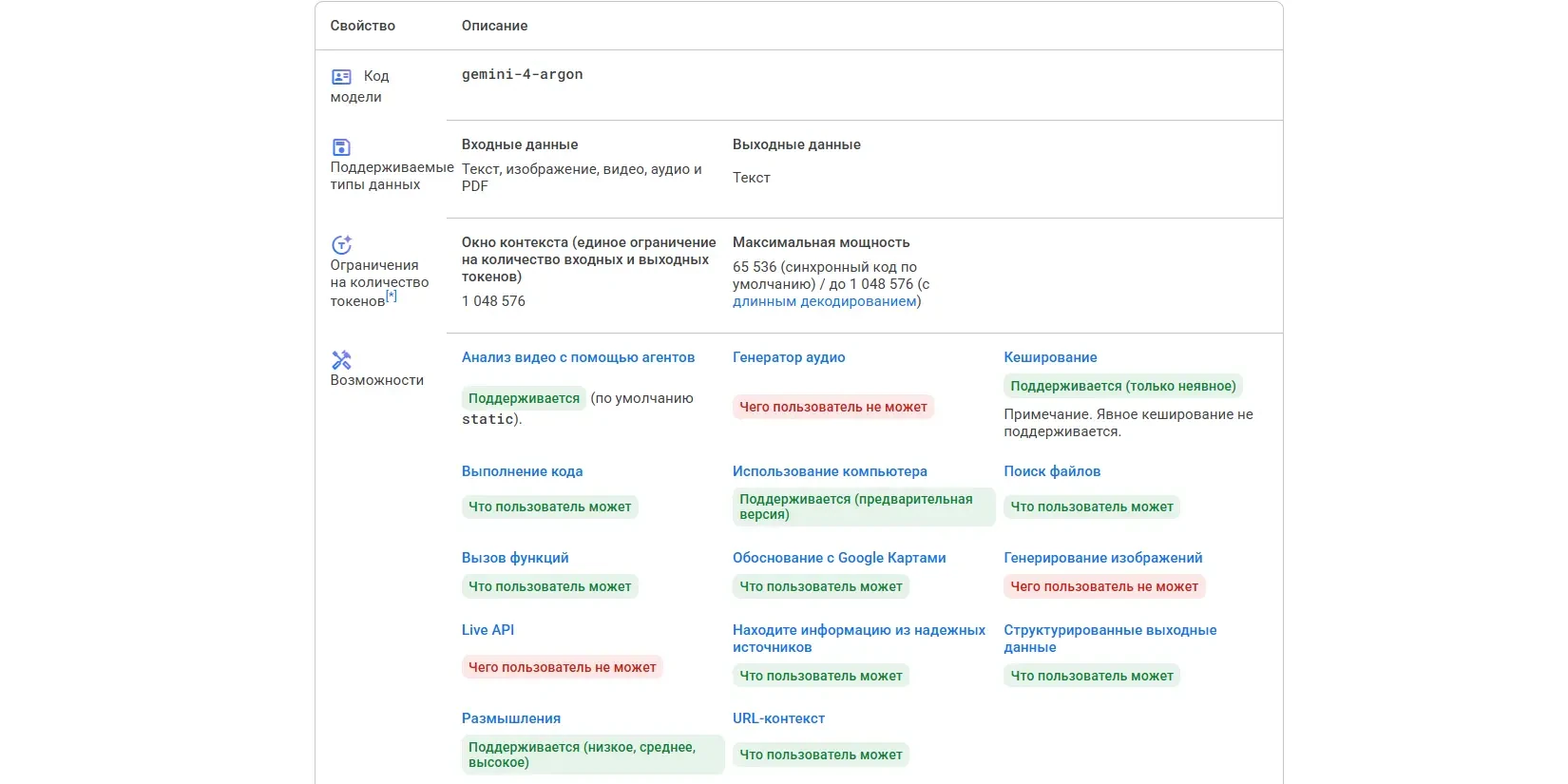Click the 'Описание' column header
The height and width of the screenshot is (784, 1568).
[495, 26]
